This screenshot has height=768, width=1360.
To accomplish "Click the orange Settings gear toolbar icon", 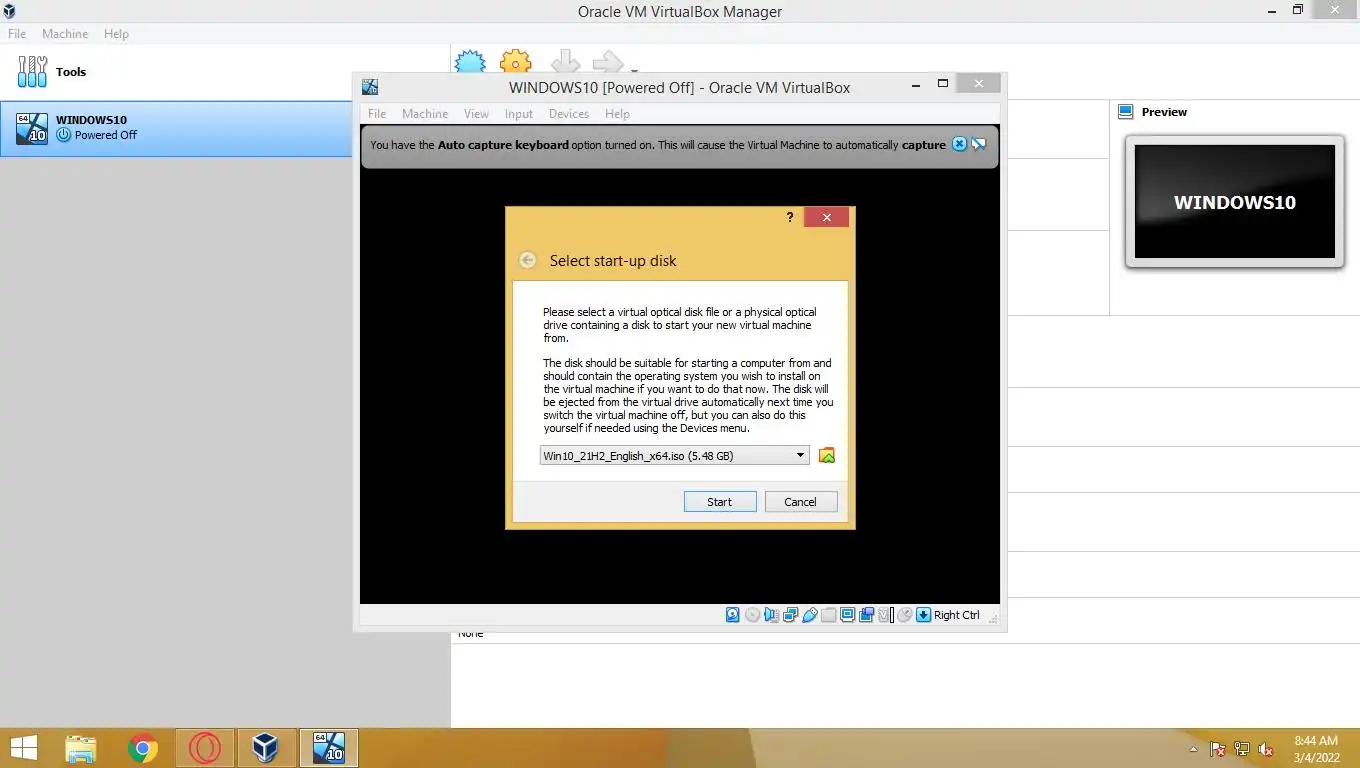I will (x=516, y=62).
